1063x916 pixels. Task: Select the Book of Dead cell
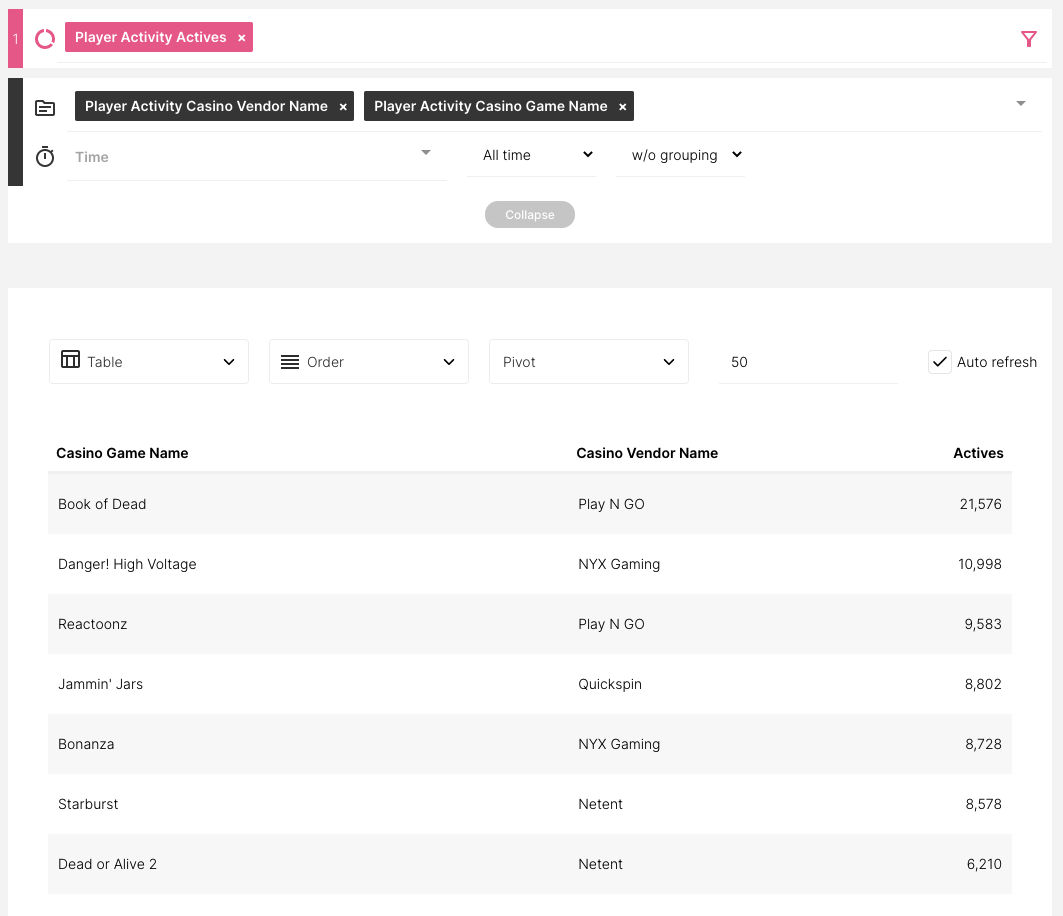point(102,504)
